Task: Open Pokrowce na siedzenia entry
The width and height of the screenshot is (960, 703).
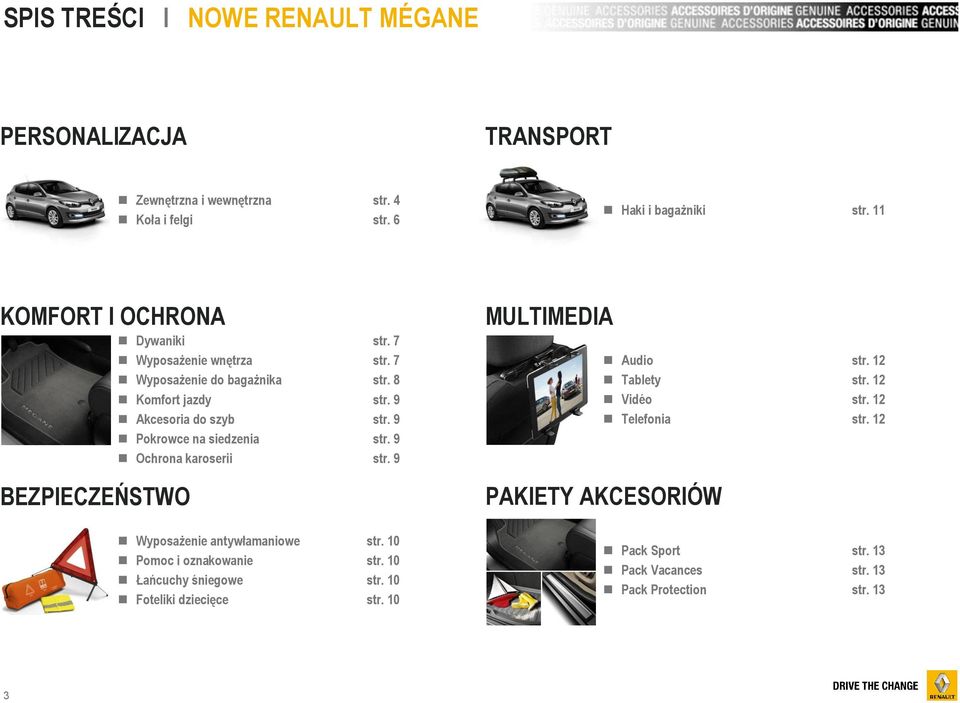Action: [197, 439]
